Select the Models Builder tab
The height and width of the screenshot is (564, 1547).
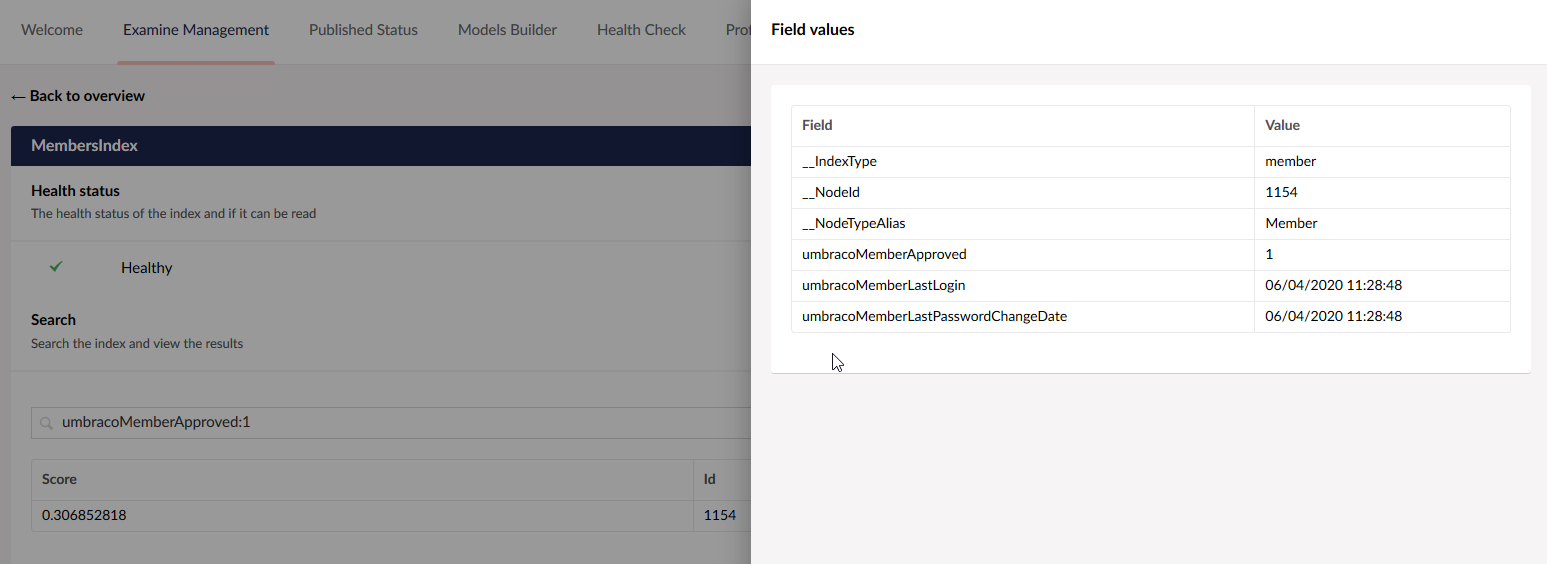[507, 30]
